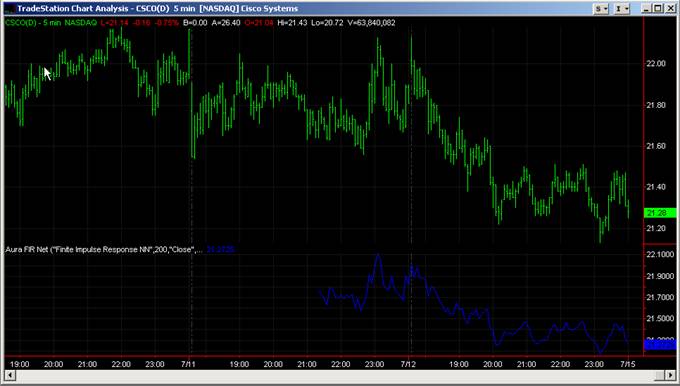Click the TradeStation window icon in title bar
Viewport: 680px width, 386px height.
pyautogui.click(x=9, y=8)
